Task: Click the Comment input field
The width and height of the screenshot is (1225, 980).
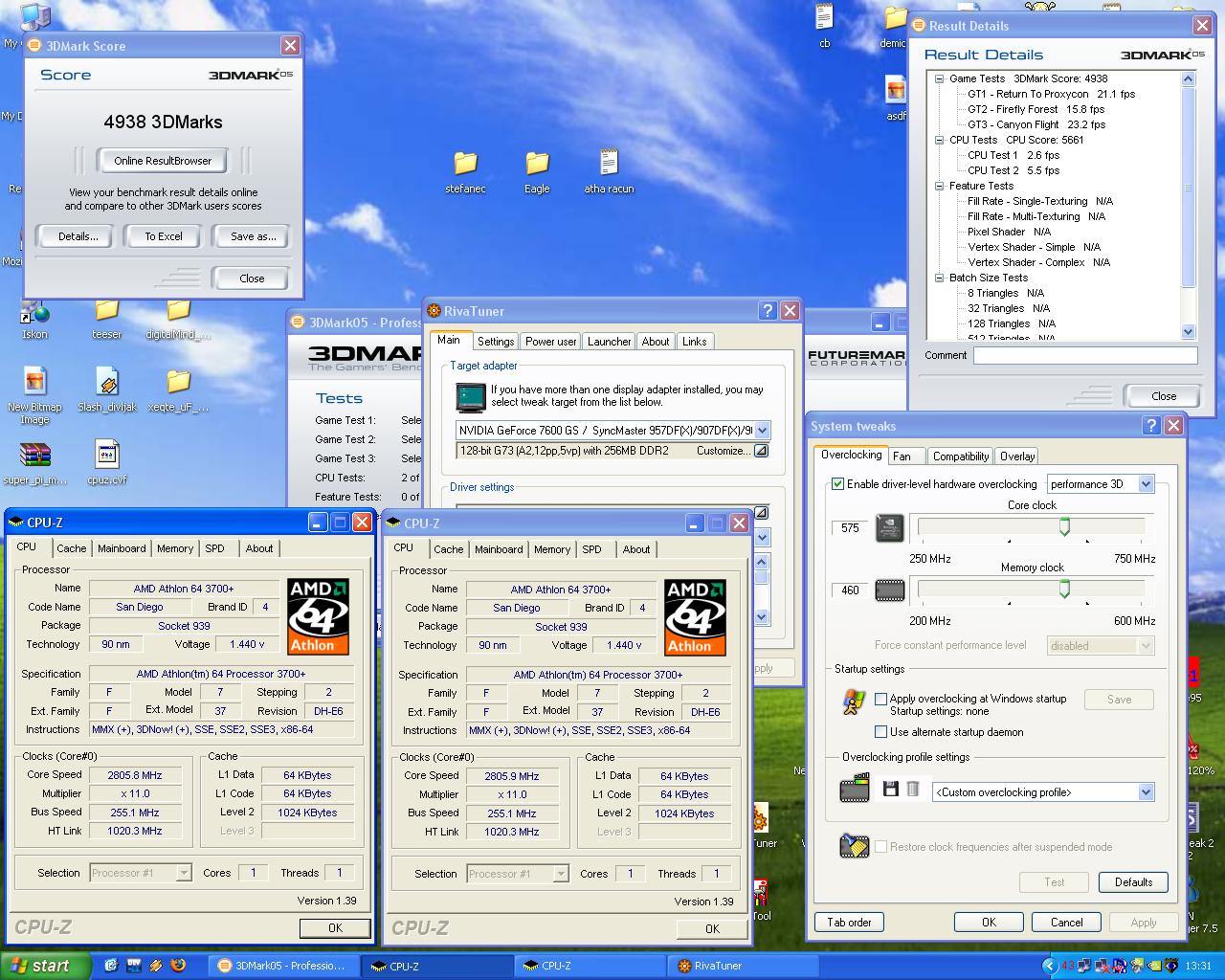Action: tap(1085, 355)
